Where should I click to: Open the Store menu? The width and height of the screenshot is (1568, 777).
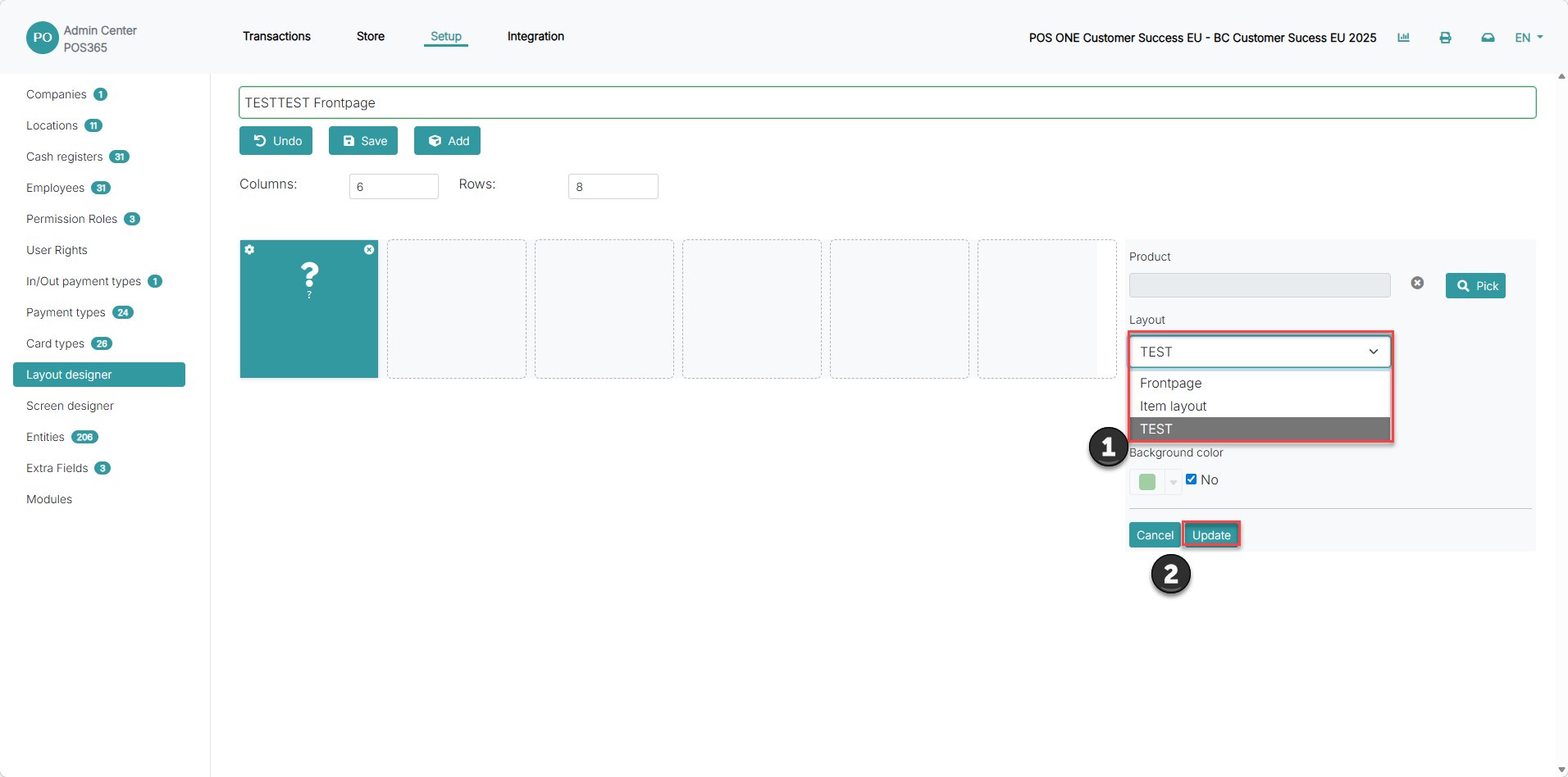pos(371,36)
